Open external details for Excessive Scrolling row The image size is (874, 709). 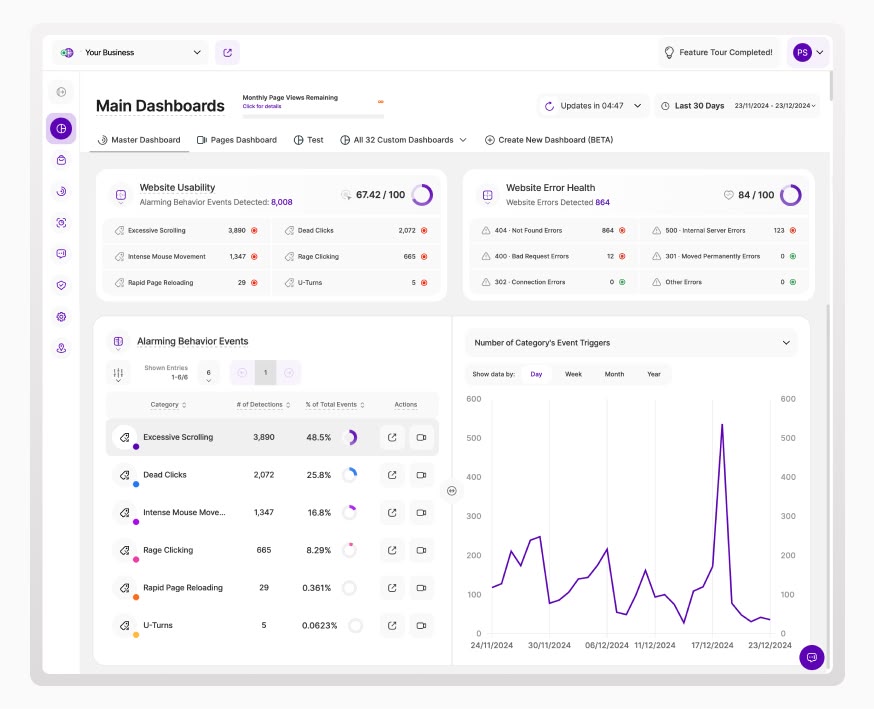pos(392,437)
